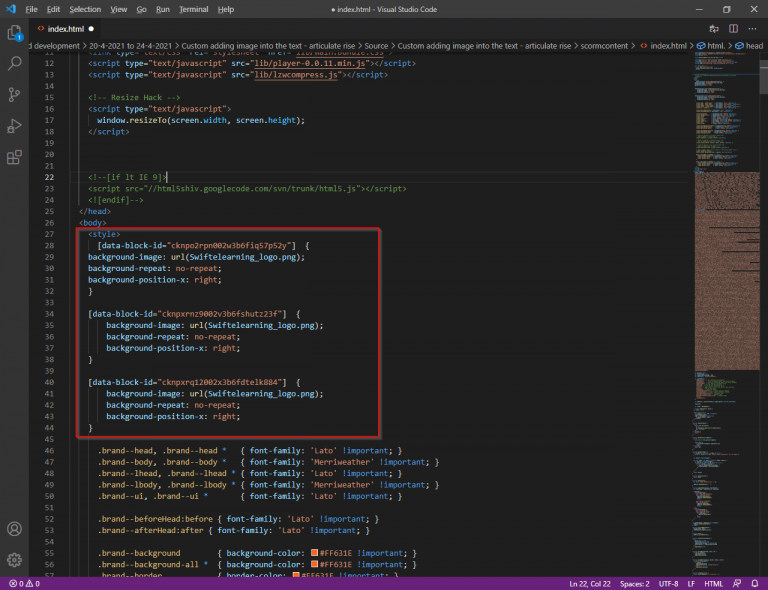Open the Source Control view

click(15, 95)
